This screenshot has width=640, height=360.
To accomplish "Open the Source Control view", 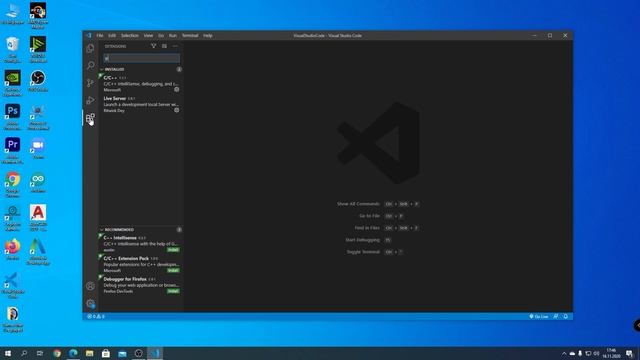I will [x=90, y=83].
